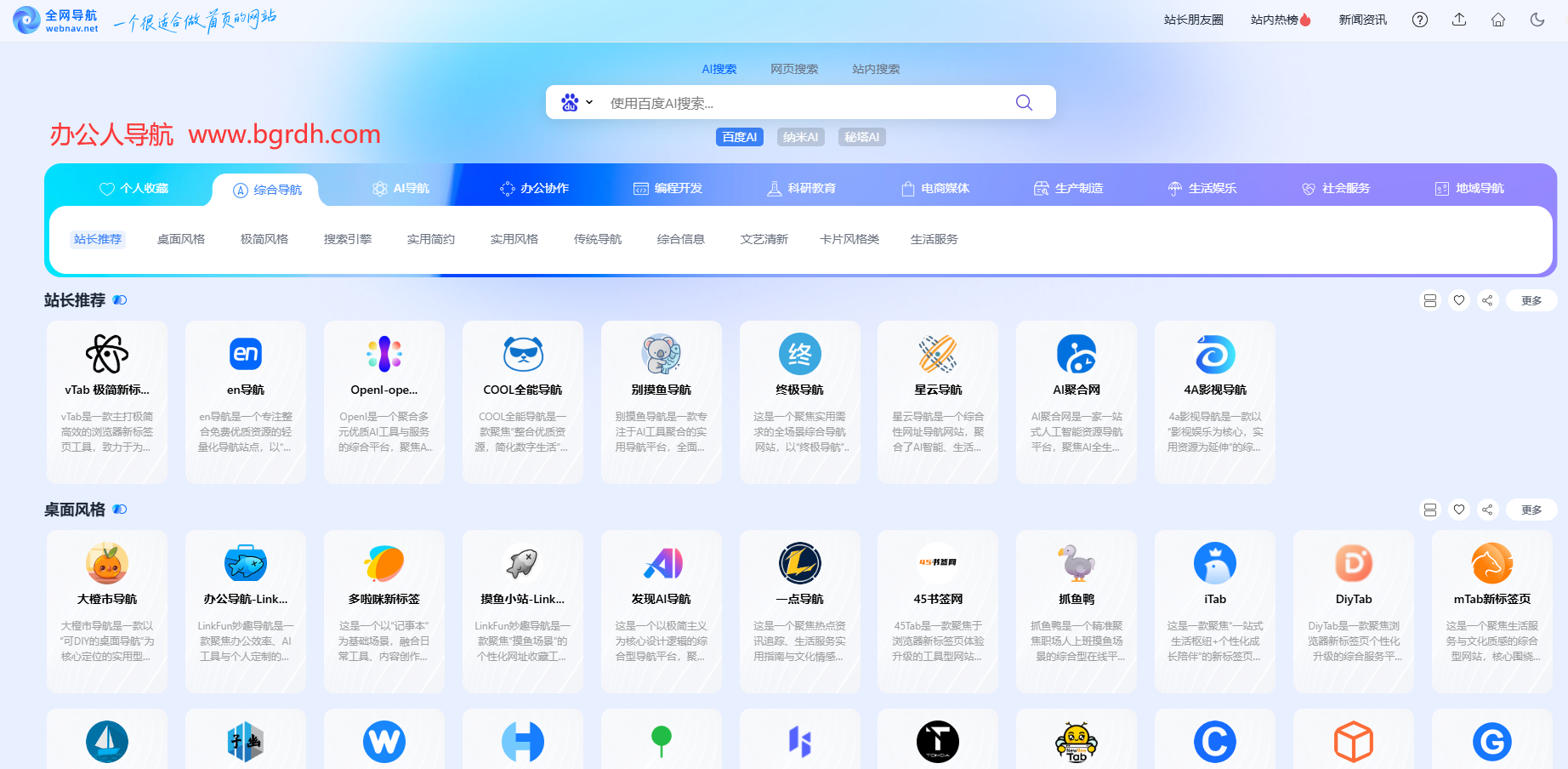Toggle dark mode with moon icon

click(x=1537, y=20)
